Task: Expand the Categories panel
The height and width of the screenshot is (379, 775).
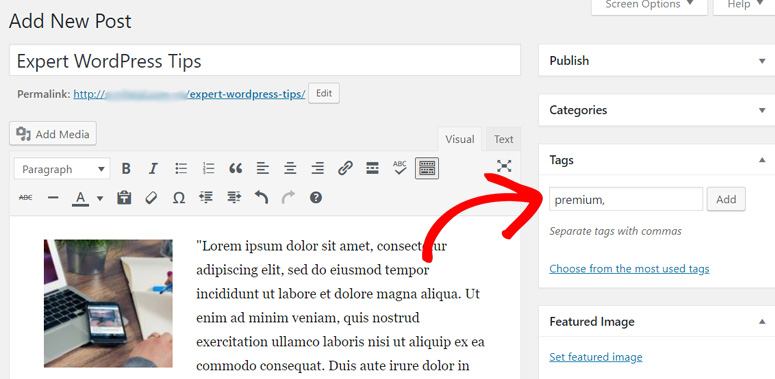Action: (x=762, y=110)
